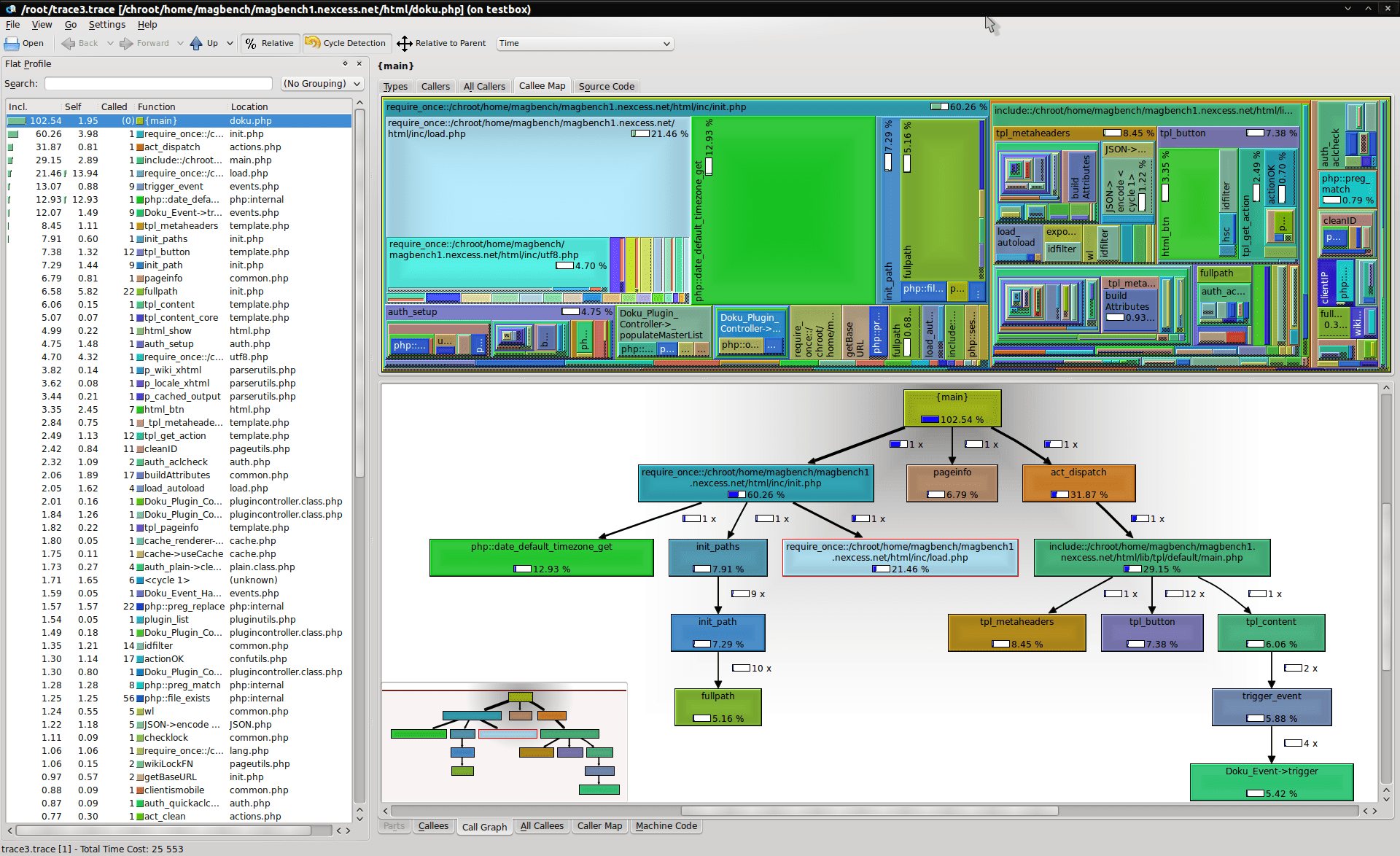Click the function Search input field
Image resolution: width=1400 pixels, height=856 pixels.
[x=158, y=84]
